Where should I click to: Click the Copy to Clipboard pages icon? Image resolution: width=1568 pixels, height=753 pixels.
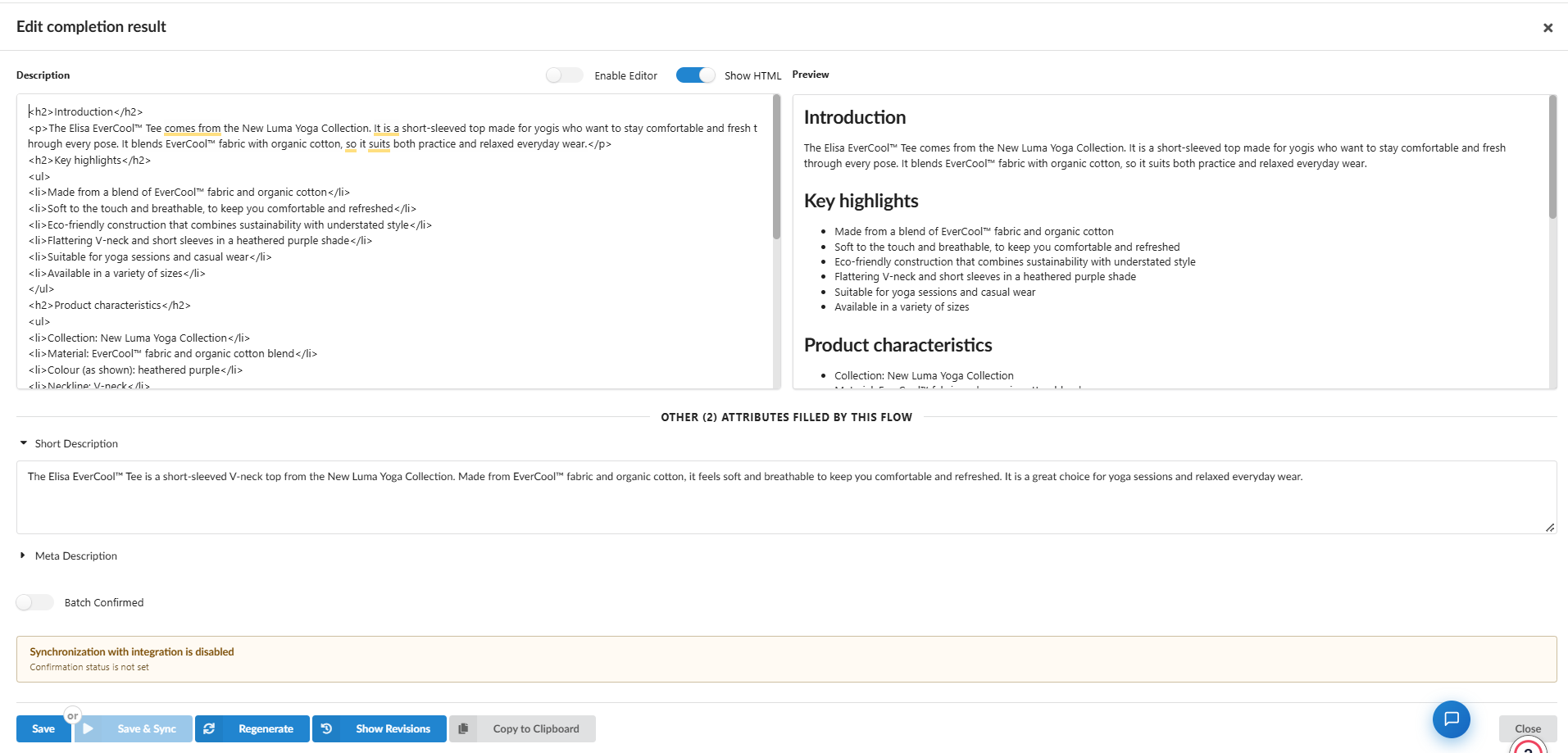tap(463, 728)
